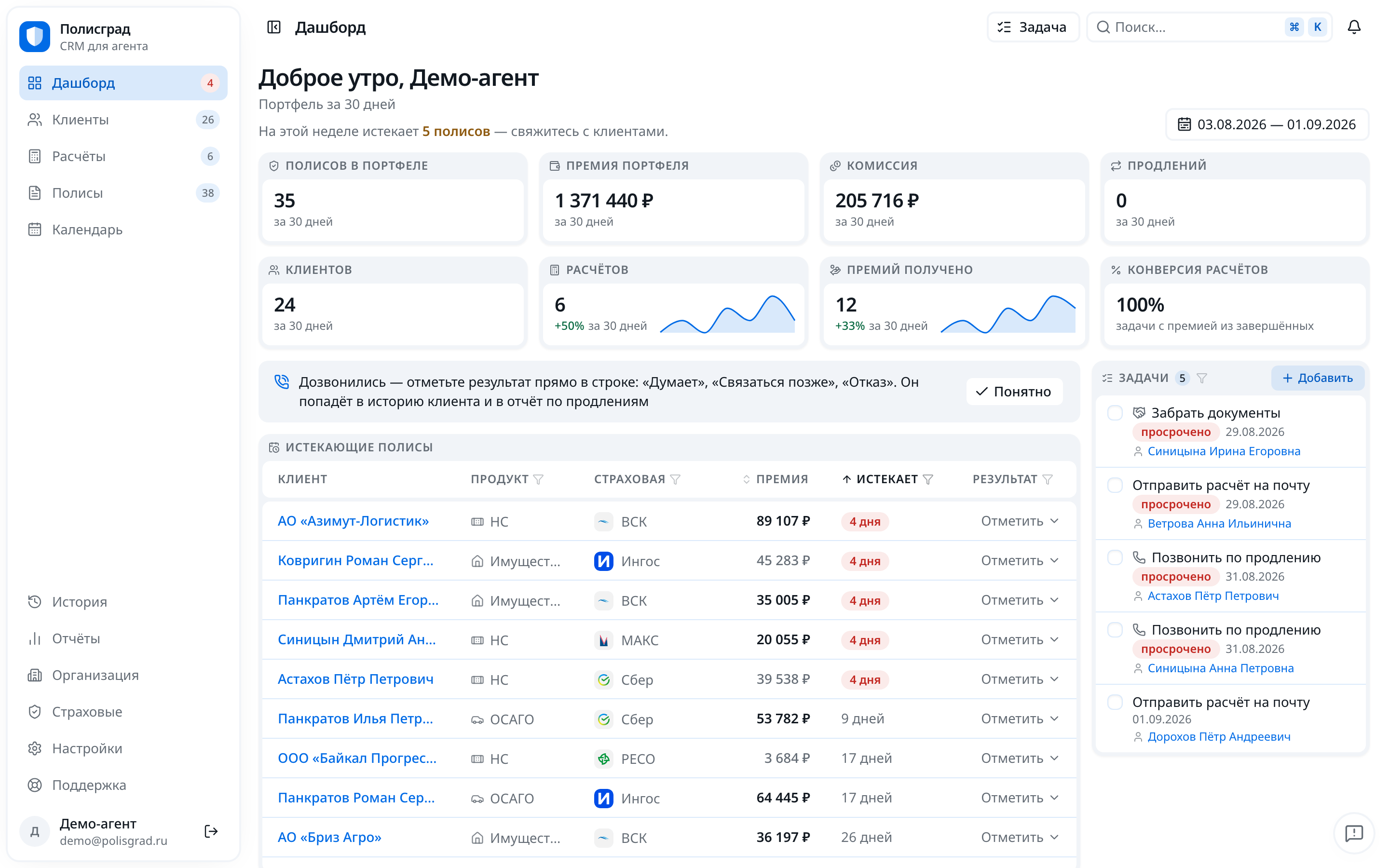
Task: Expand the Отметить menu for ООО «Байкал Прогресс»
Action: point(1020,759)
